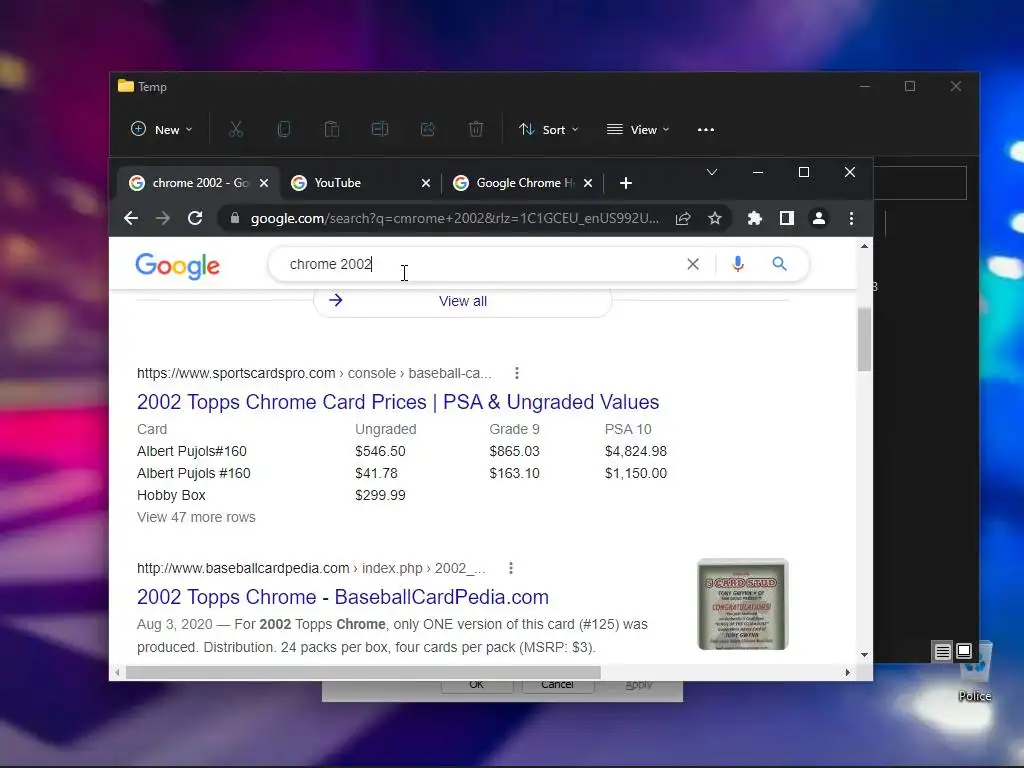Screen dimensions: 1024x768
Task: Click the scroll right arrow in Chrome
Action: pos(848,672)
